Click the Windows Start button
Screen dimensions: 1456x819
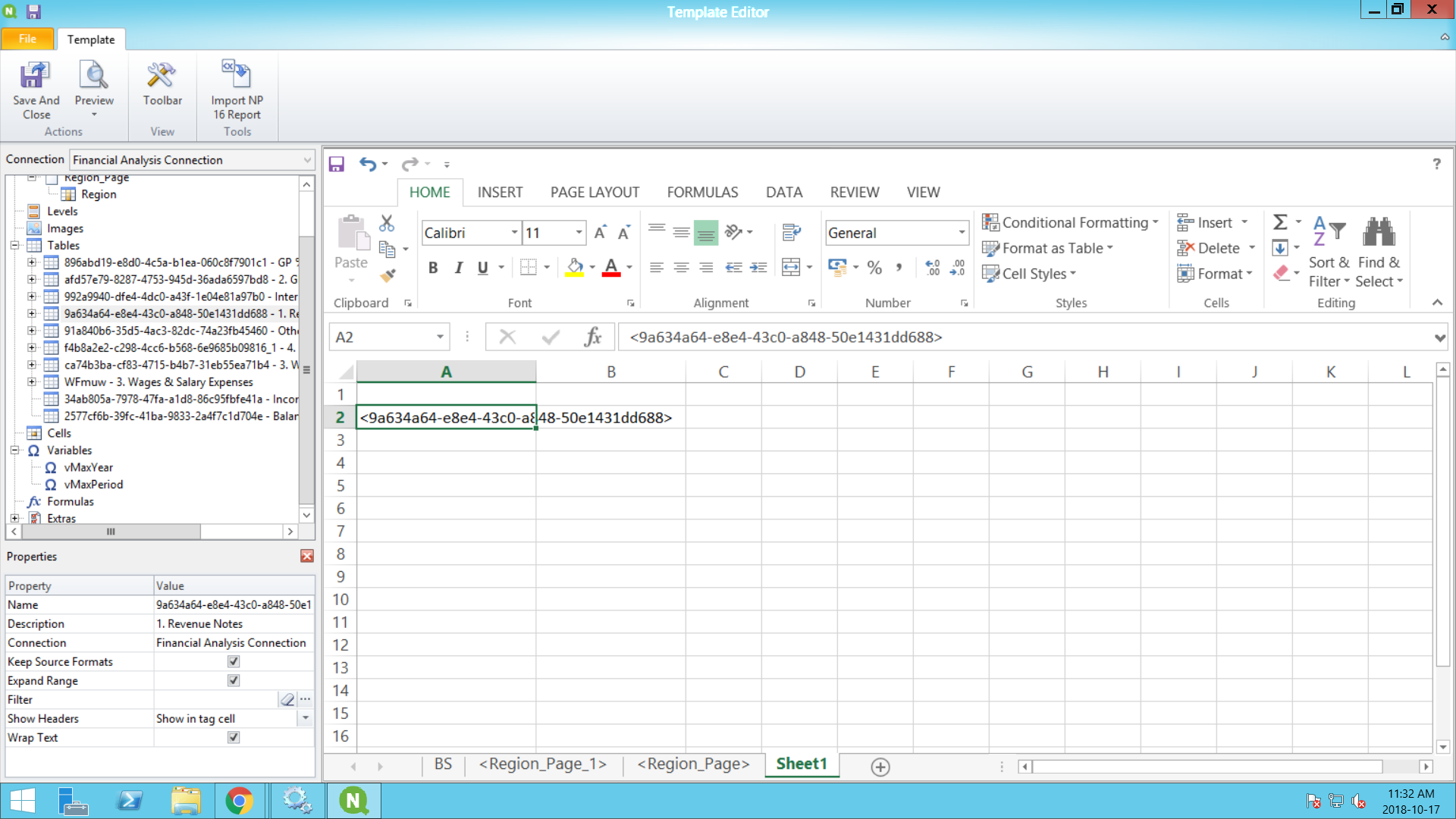(23, 801)
